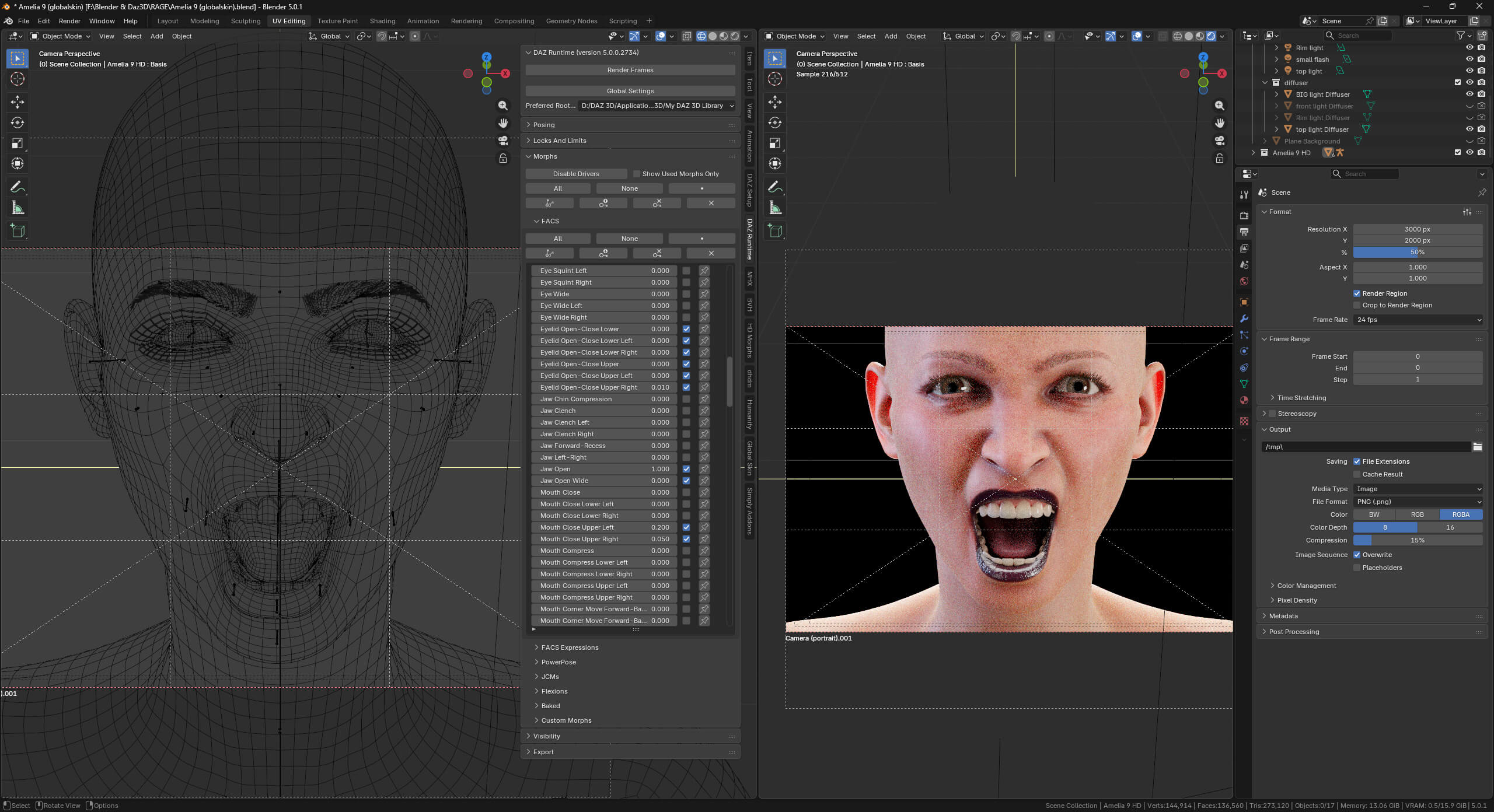Toggle File Extensions checkbox

(1357, 461)
